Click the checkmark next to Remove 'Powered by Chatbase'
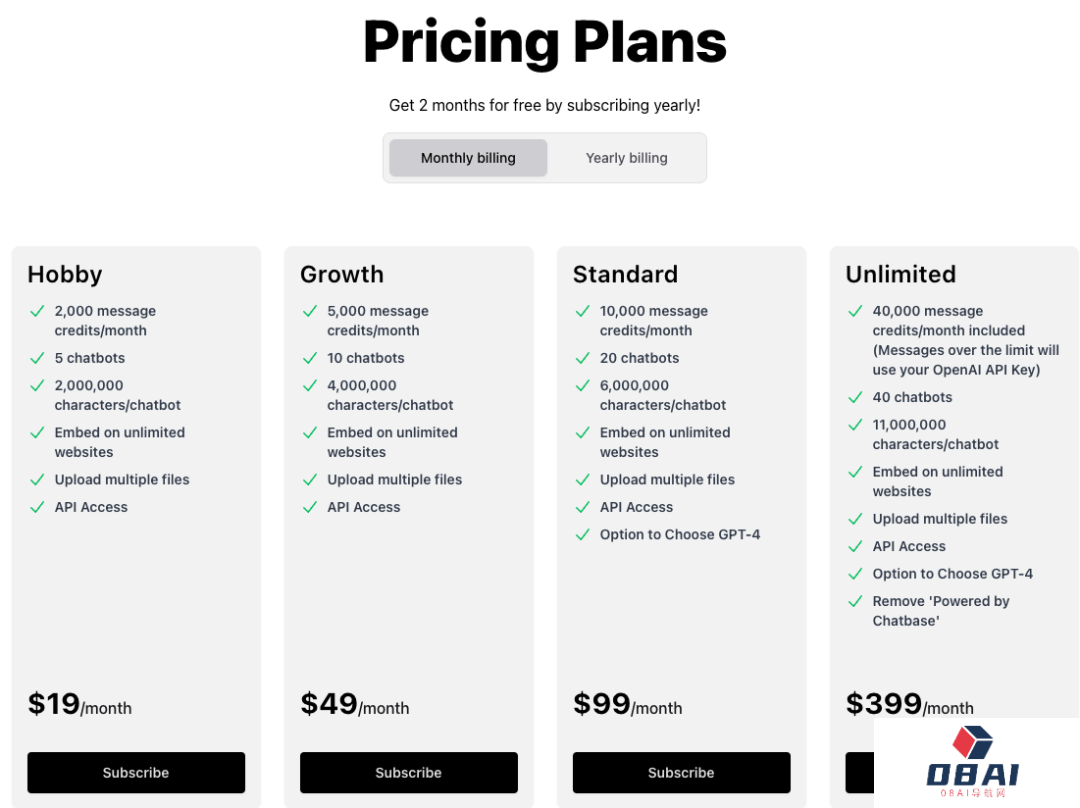This screenshot has width=1080, height=808. coord(855,601)
